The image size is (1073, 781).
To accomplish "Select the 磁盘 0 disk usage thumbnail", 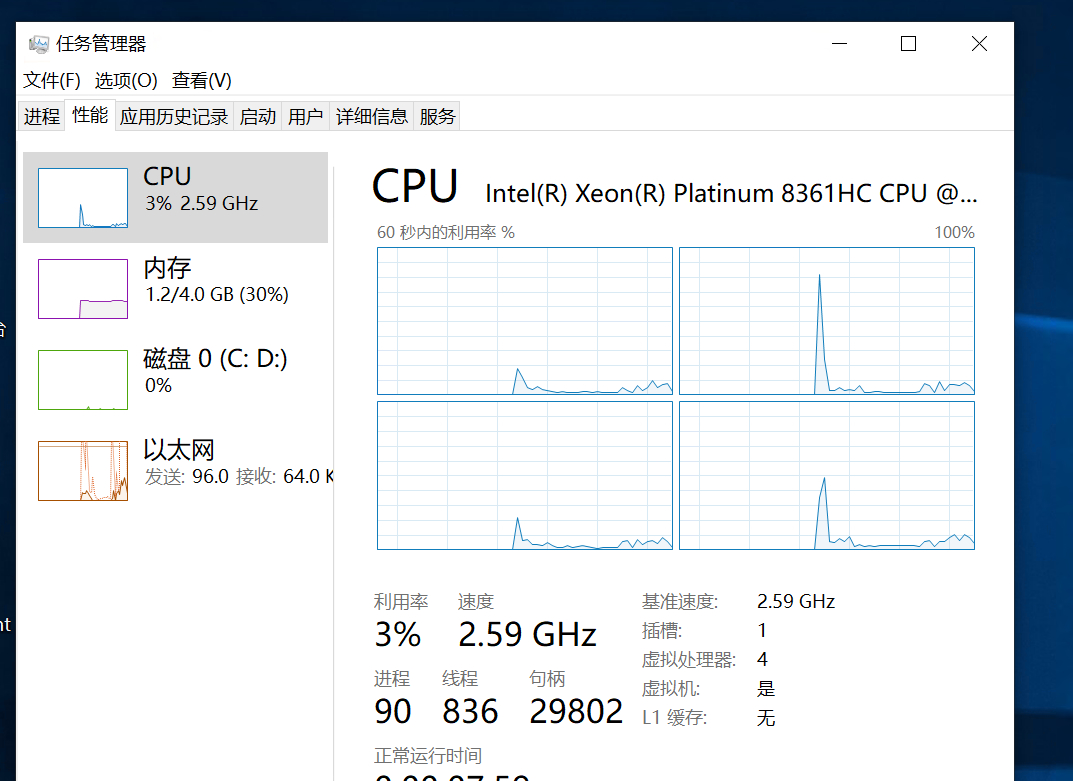I will pos(83,380).
